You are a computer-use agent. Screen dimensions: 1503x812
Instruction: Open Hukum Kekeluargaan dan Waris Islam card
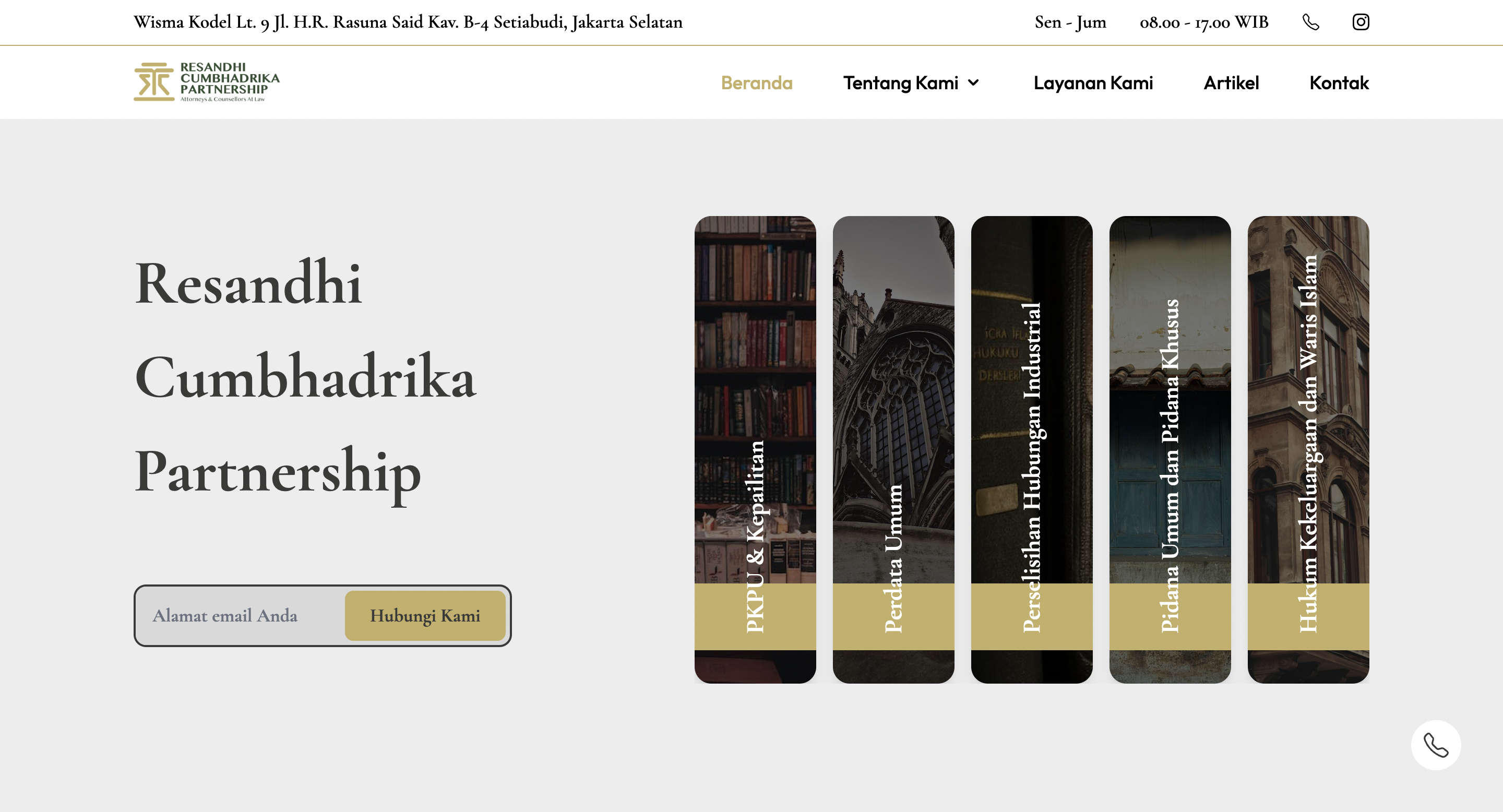[1308, 449]
